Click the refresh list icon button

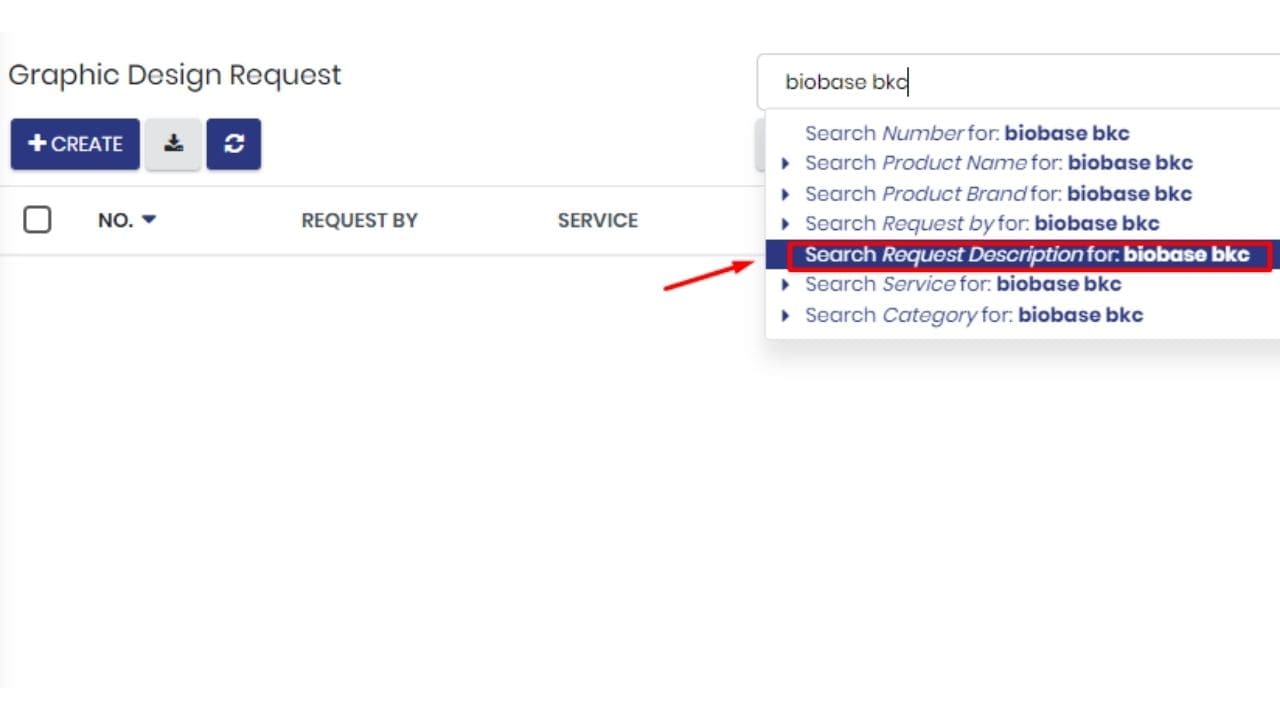point(234,144)
